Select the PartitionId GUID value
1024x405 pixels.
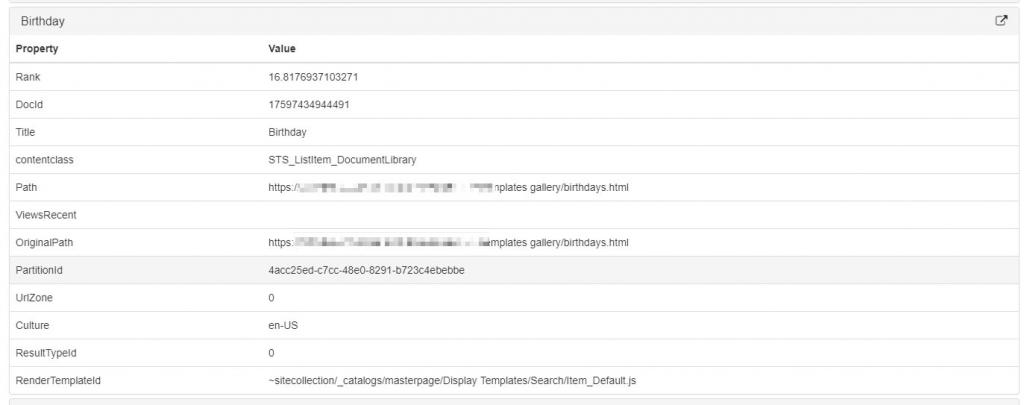click(x=366, y=270)
